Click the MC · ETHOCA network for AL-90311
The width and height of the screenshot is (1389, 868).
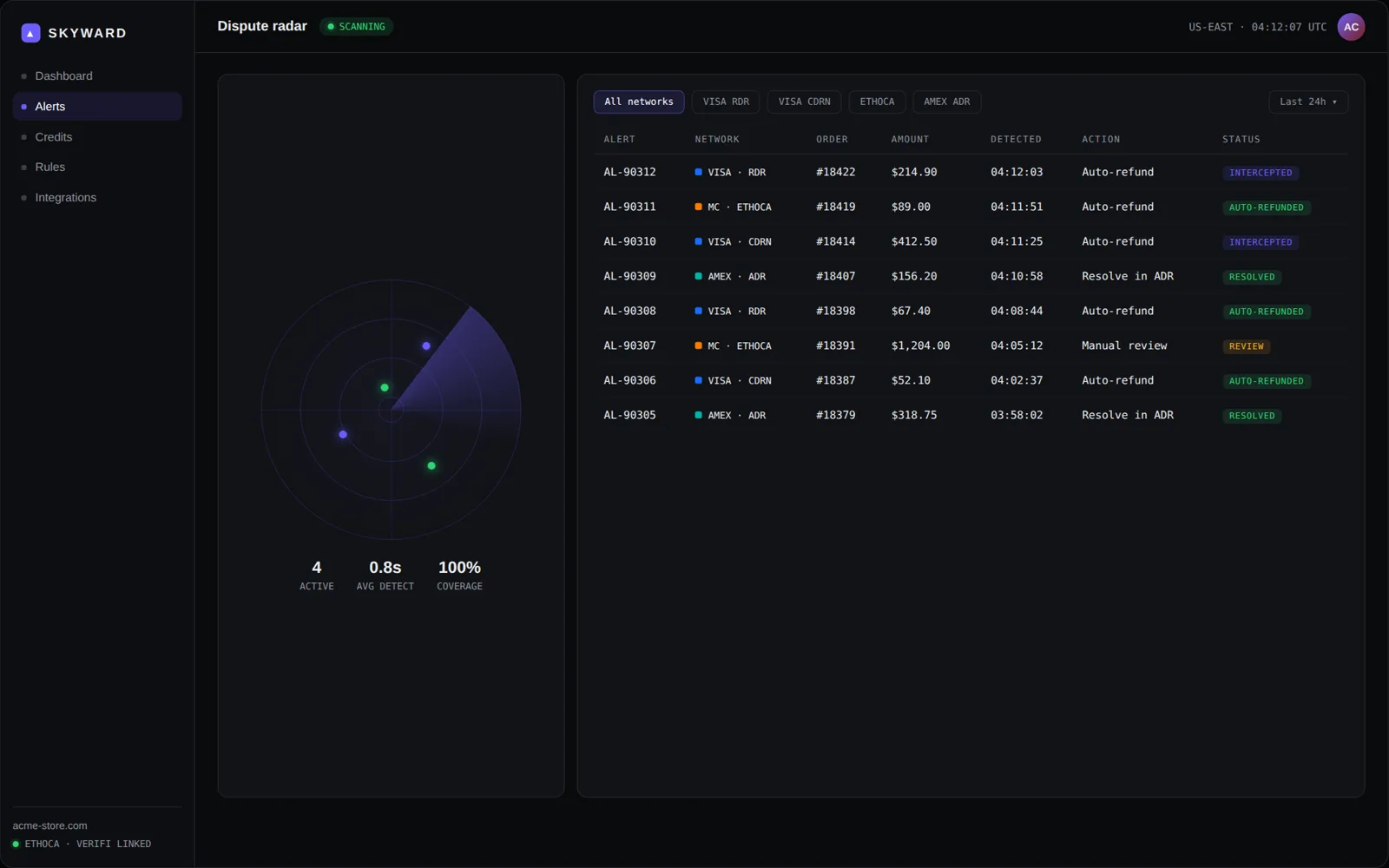pos(734,207)
